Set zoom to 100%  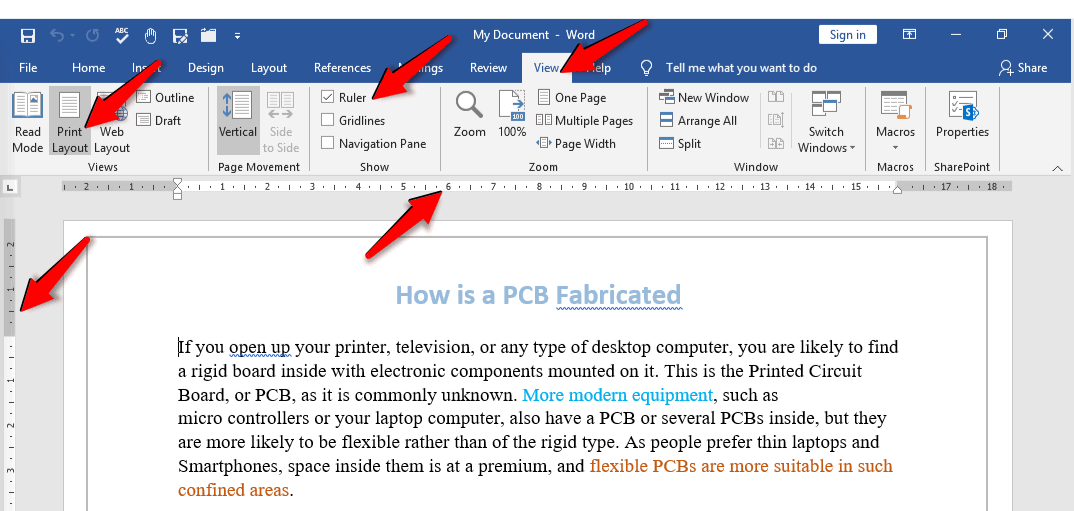click(512, 114)
